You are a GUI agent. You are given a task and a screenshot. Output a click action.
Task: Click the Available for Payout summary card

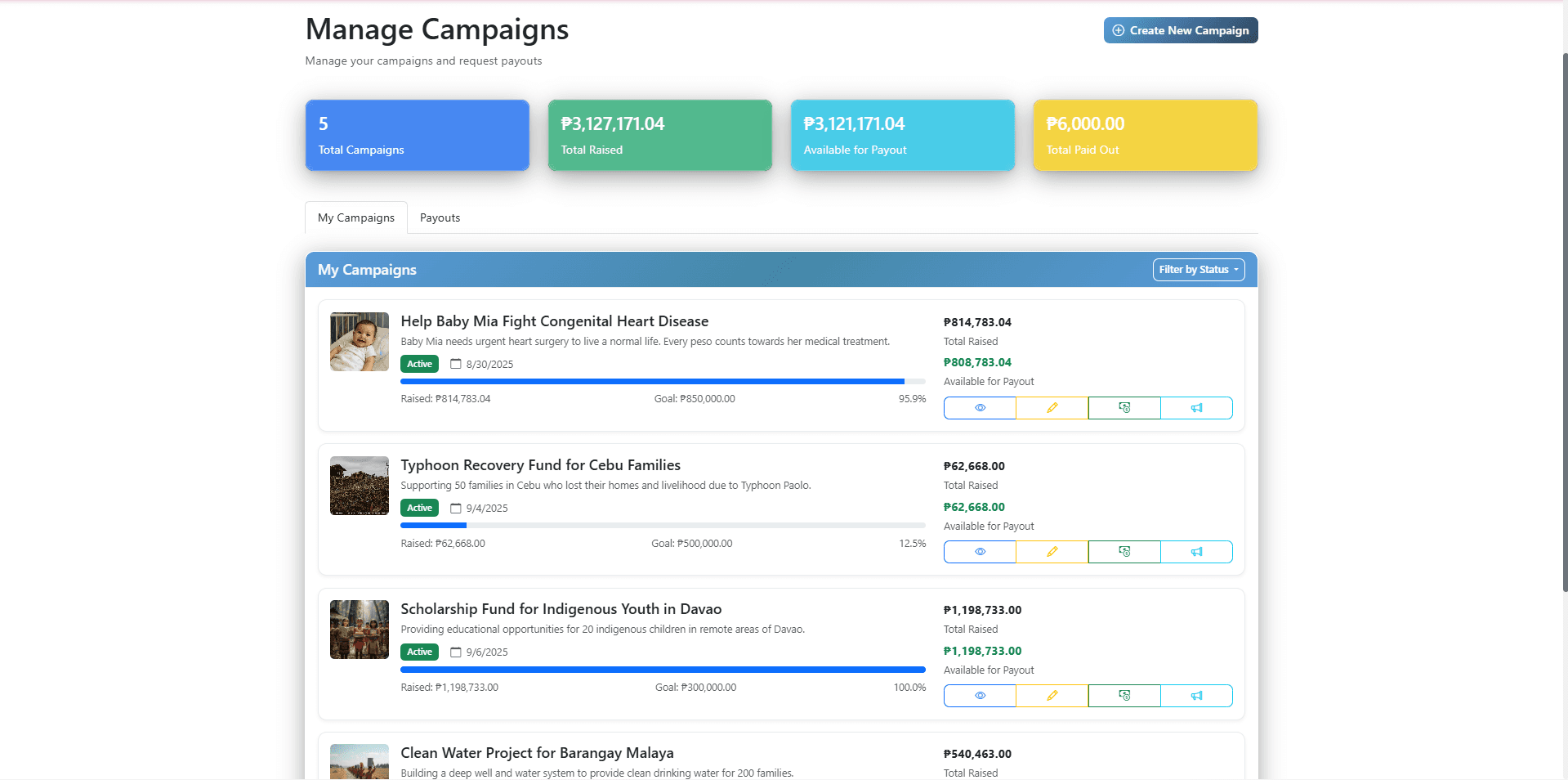click(903, 135)
